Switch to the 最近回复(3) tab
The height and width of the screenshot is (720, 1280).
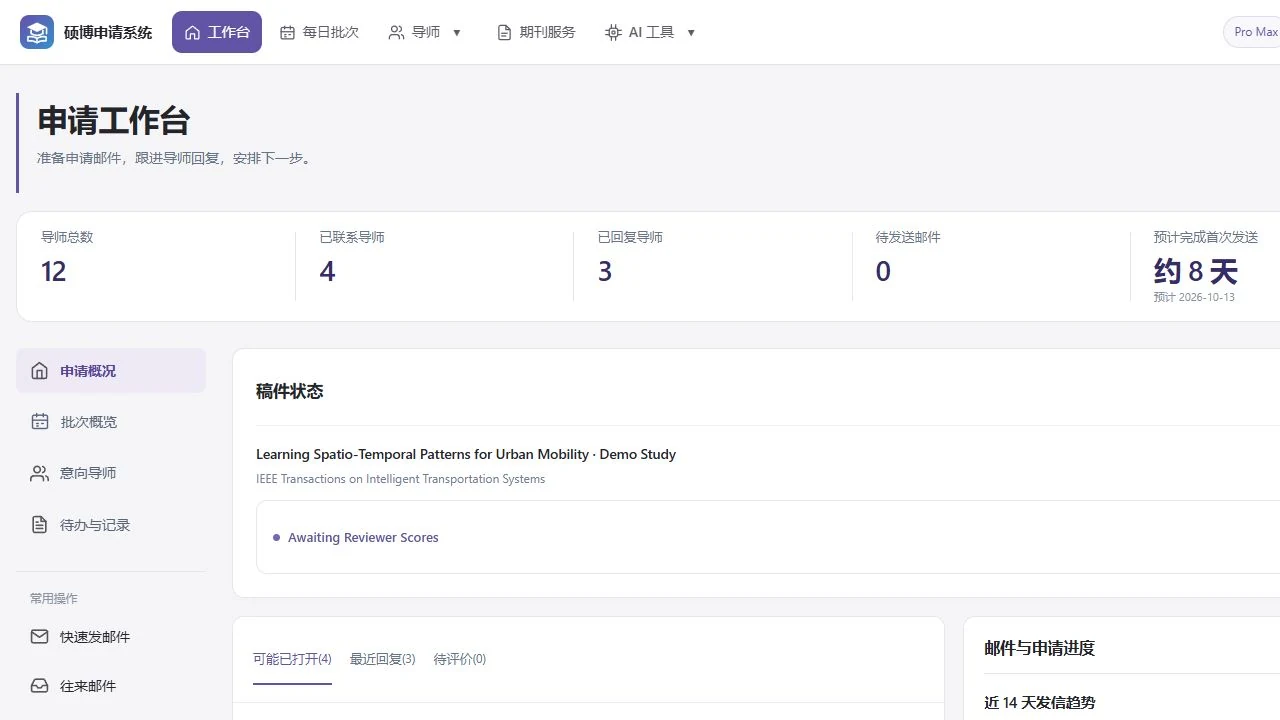click(383, 659)
